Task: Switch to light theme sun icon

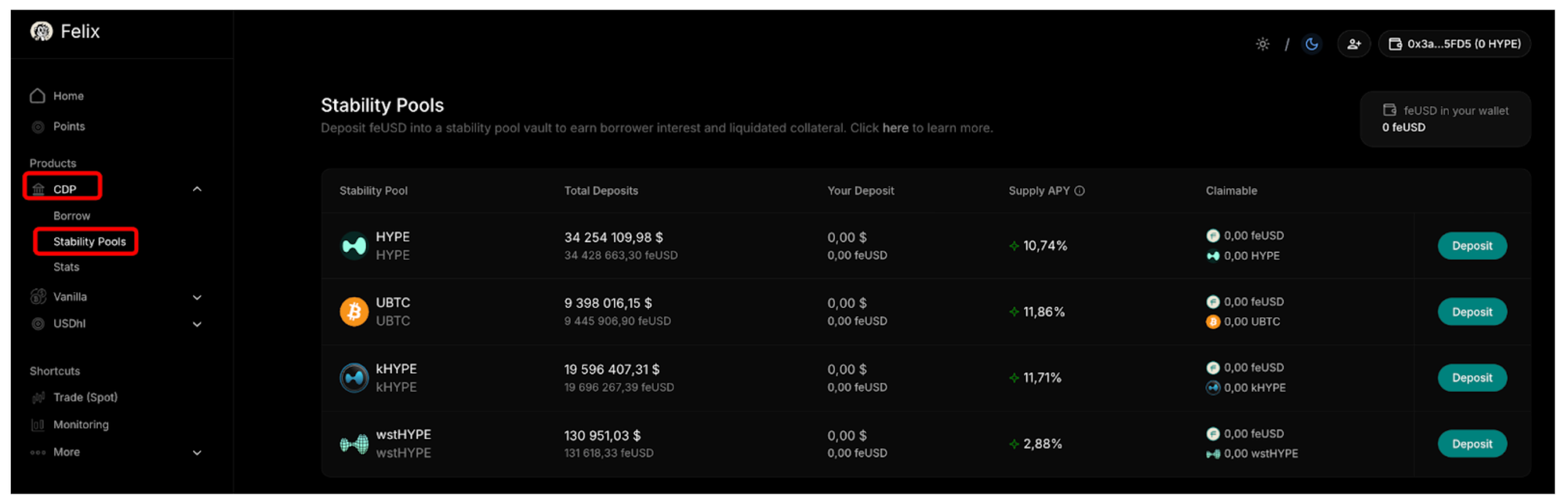Action: pyautogui.click(x=1262, y=44)
